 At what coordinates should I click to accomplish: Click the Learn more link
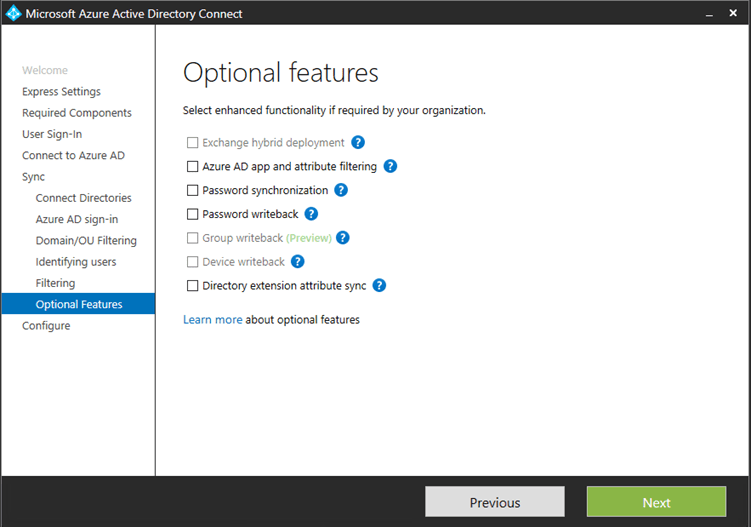pyautogui.click(x=213, y=320)
